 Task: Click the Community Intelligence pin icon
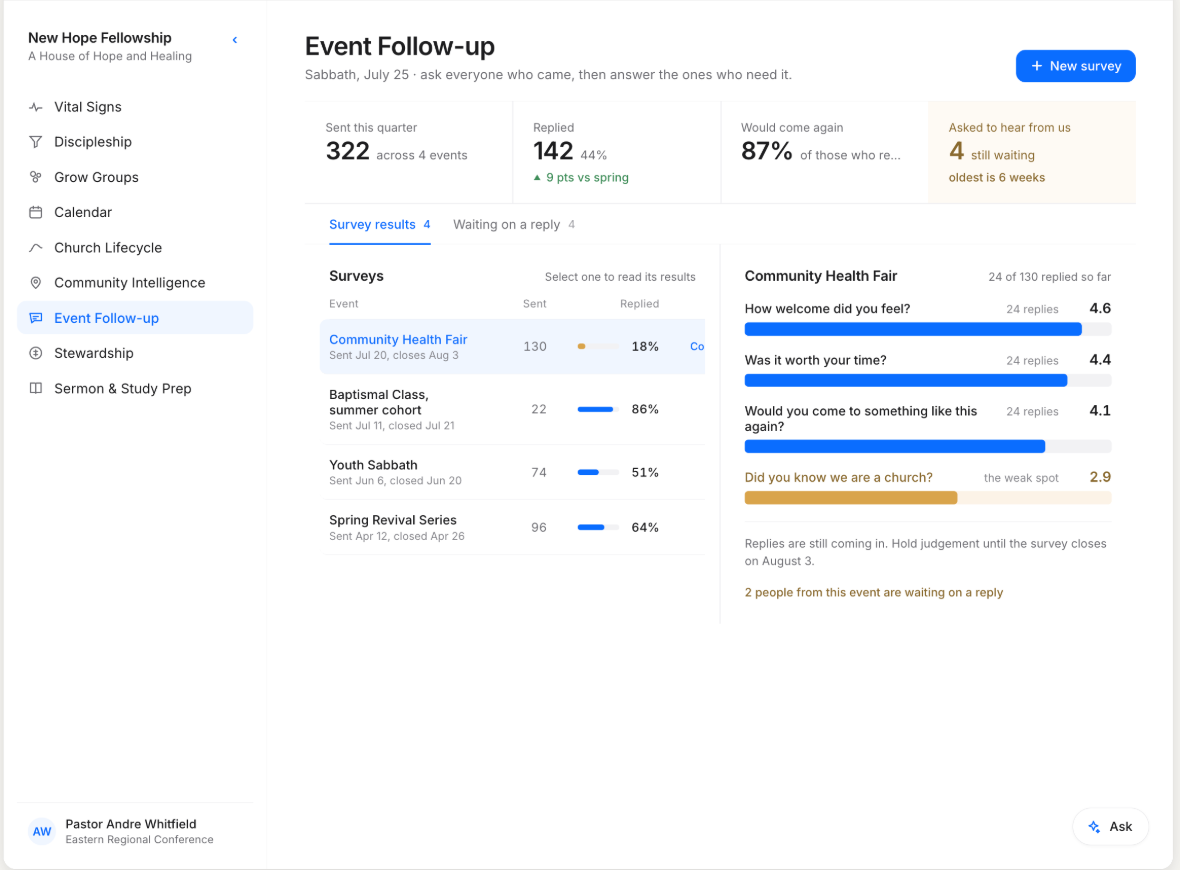coord(35,283)
